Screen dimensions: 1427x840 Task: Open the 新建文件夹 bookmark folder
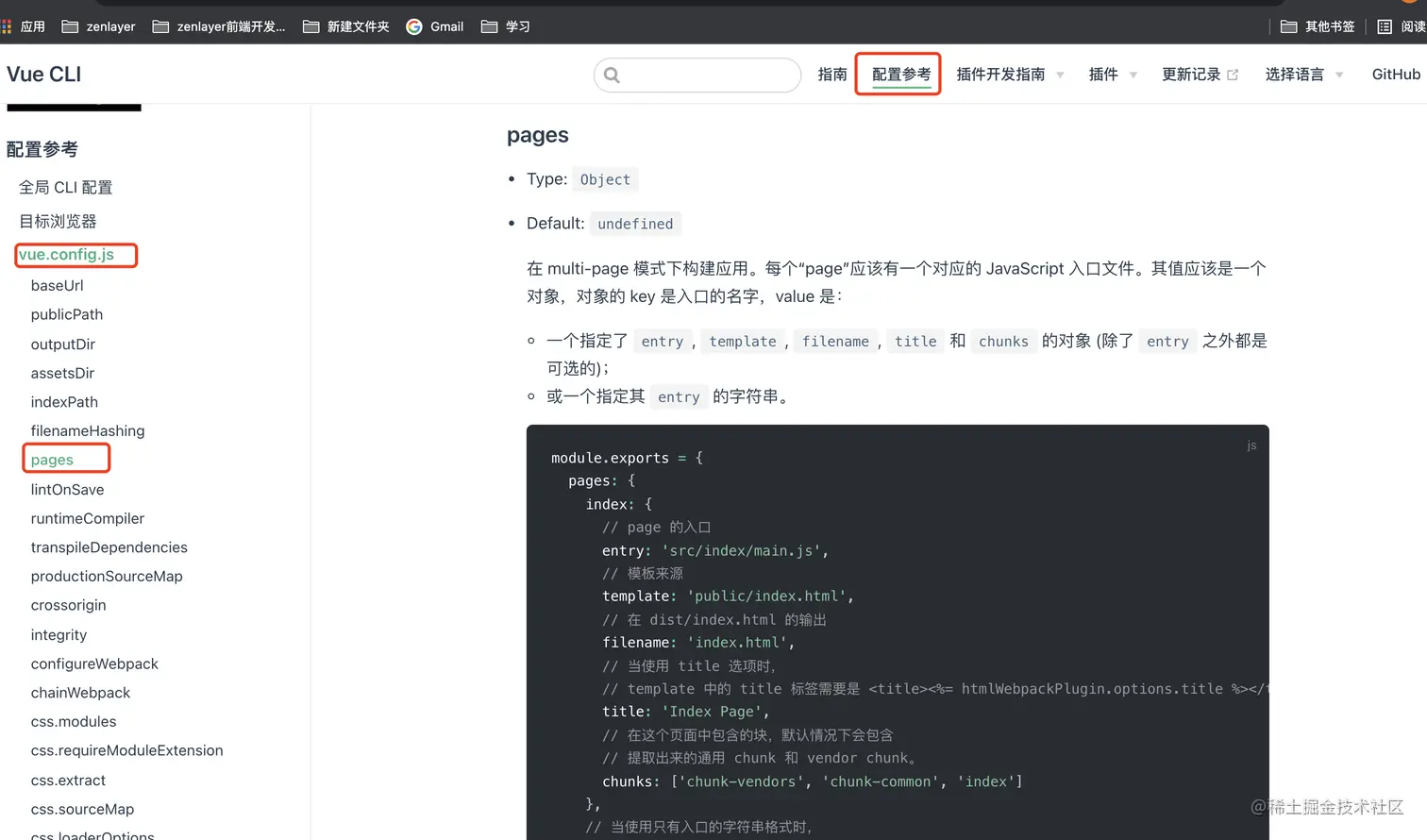pyautogui.click(x=345, y=26)
